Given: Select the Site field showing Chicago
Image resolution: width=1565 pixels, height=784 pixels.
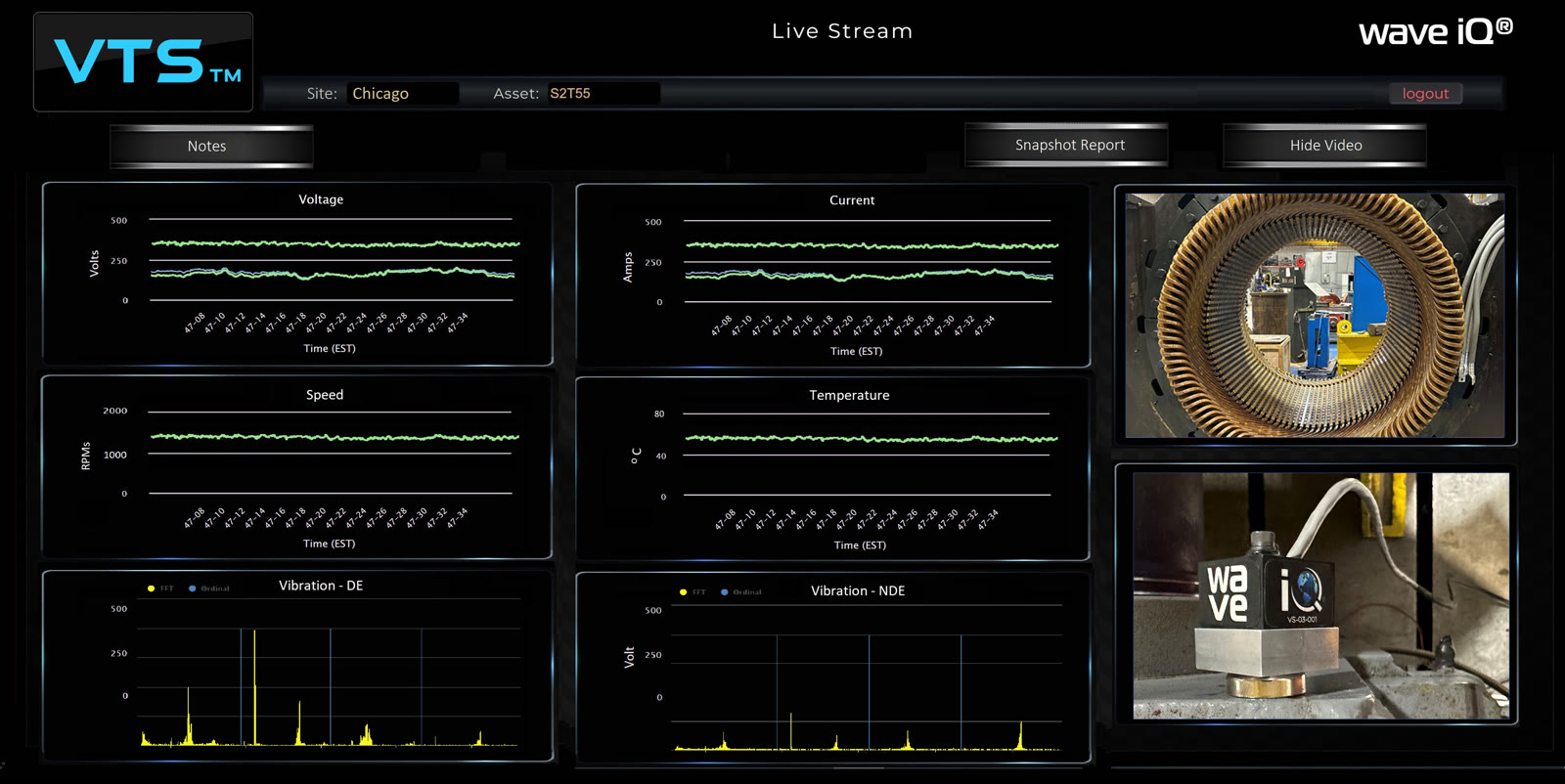Looking at the screenshot, I should click(401, 94).
